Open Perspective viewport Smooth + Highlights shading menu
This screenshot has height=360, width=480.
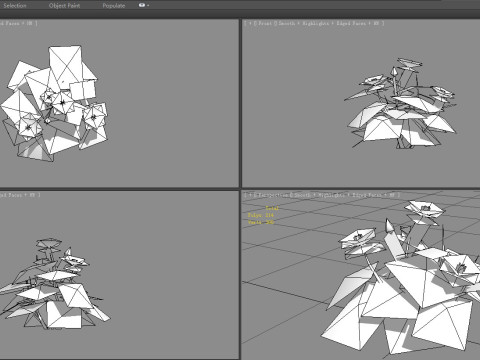coord(320,195)
